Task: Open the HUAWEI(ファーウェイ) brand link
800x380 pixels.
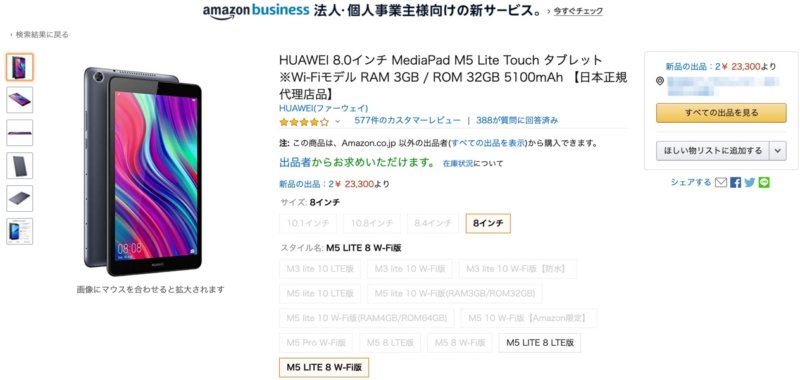Action: pyautogui.click(x=323, y=108)
